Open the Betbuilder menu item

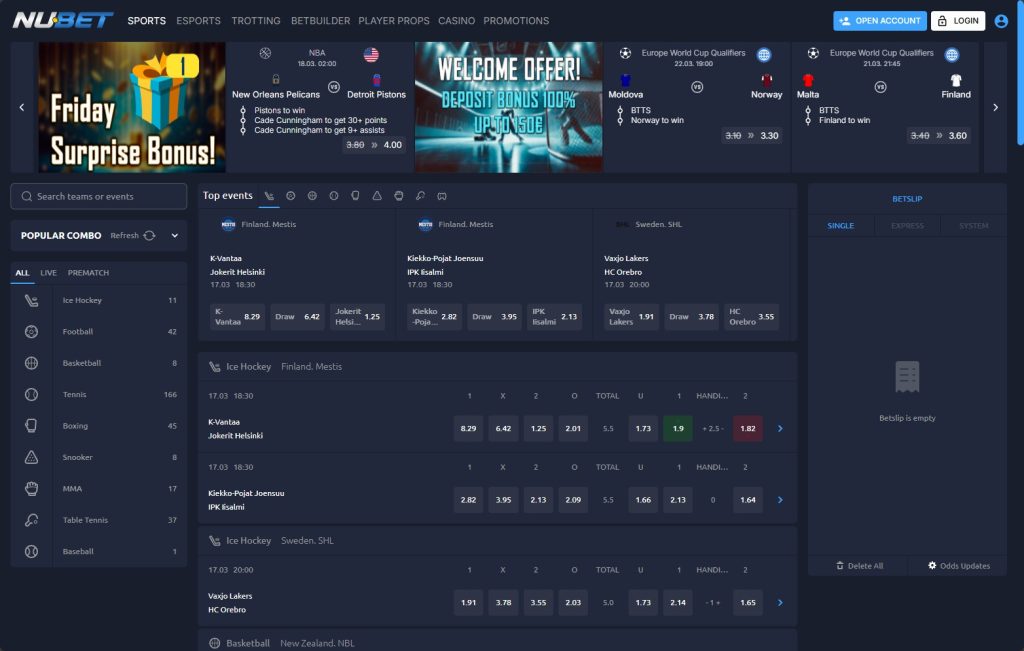click(x=321, y=21)
